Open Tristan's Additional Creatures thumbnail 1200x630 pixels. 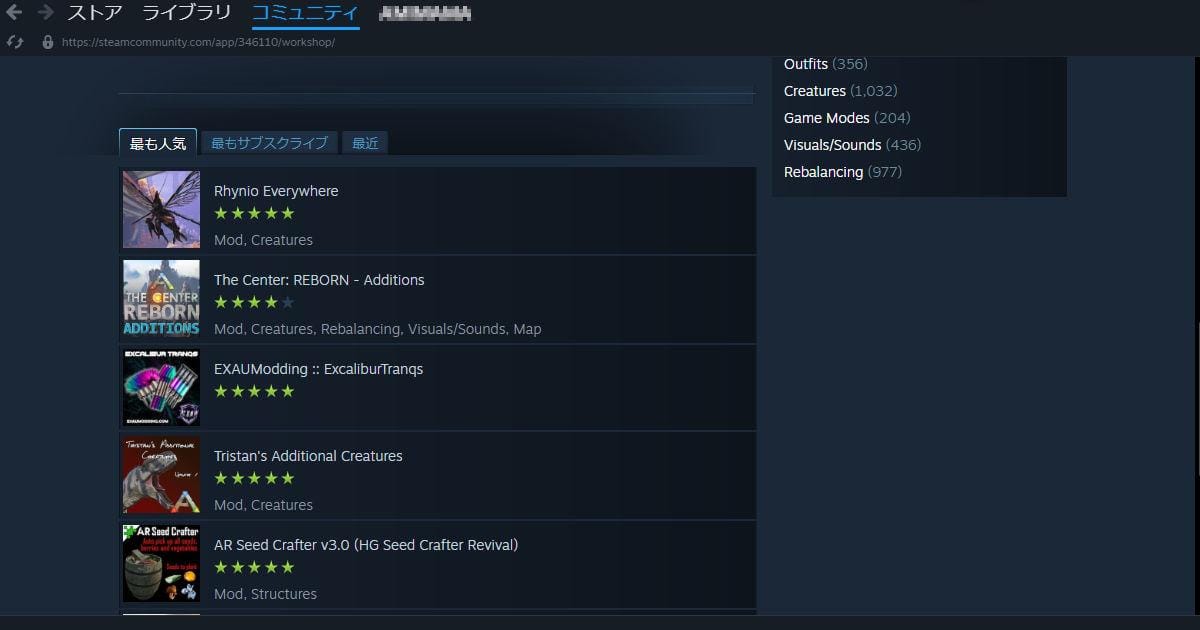pos(161,474)
